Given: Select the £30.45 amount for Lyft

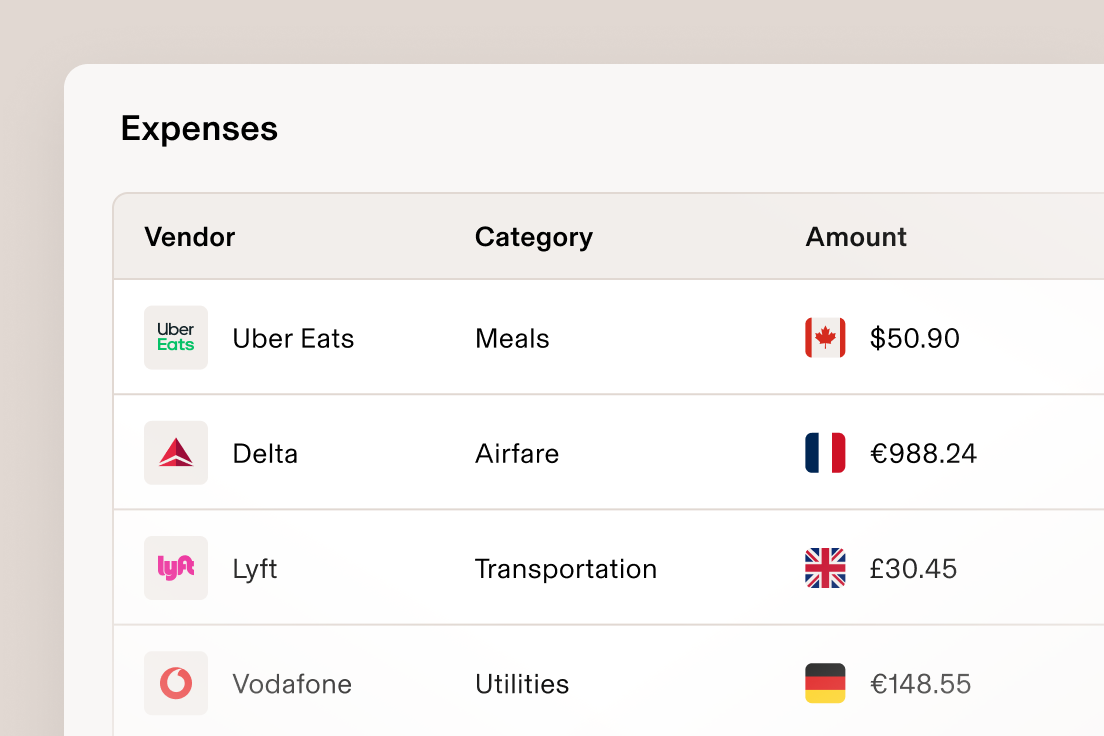Looking at the screenshot, I should tap(913, 568).
